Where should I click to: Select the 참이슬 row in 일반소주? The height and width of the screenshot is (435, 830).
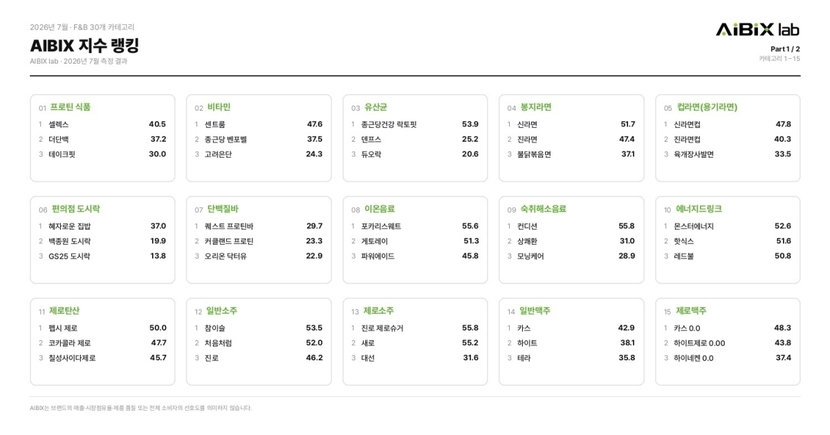tap(258, 328)
